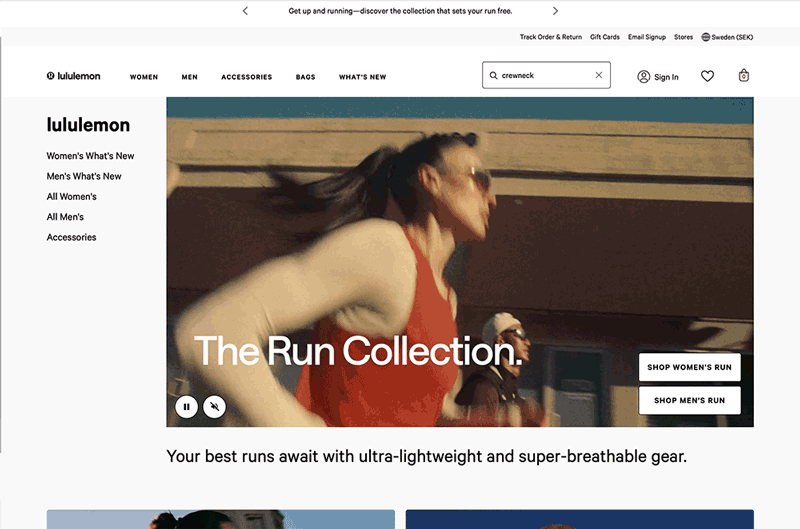The image size is (800, 529).
Task: Open Men's What's New sidebar link
Action: coord(84,176)
